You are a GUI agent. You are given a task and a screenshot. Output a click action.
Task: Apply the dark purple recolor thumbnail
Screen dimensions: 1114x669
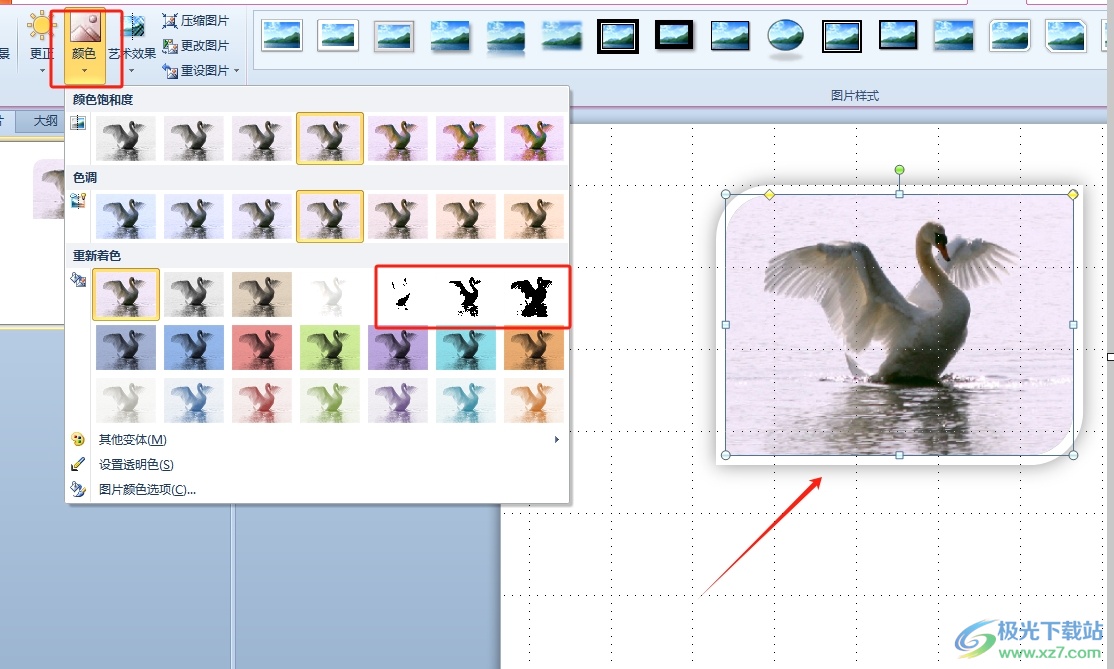398,347
